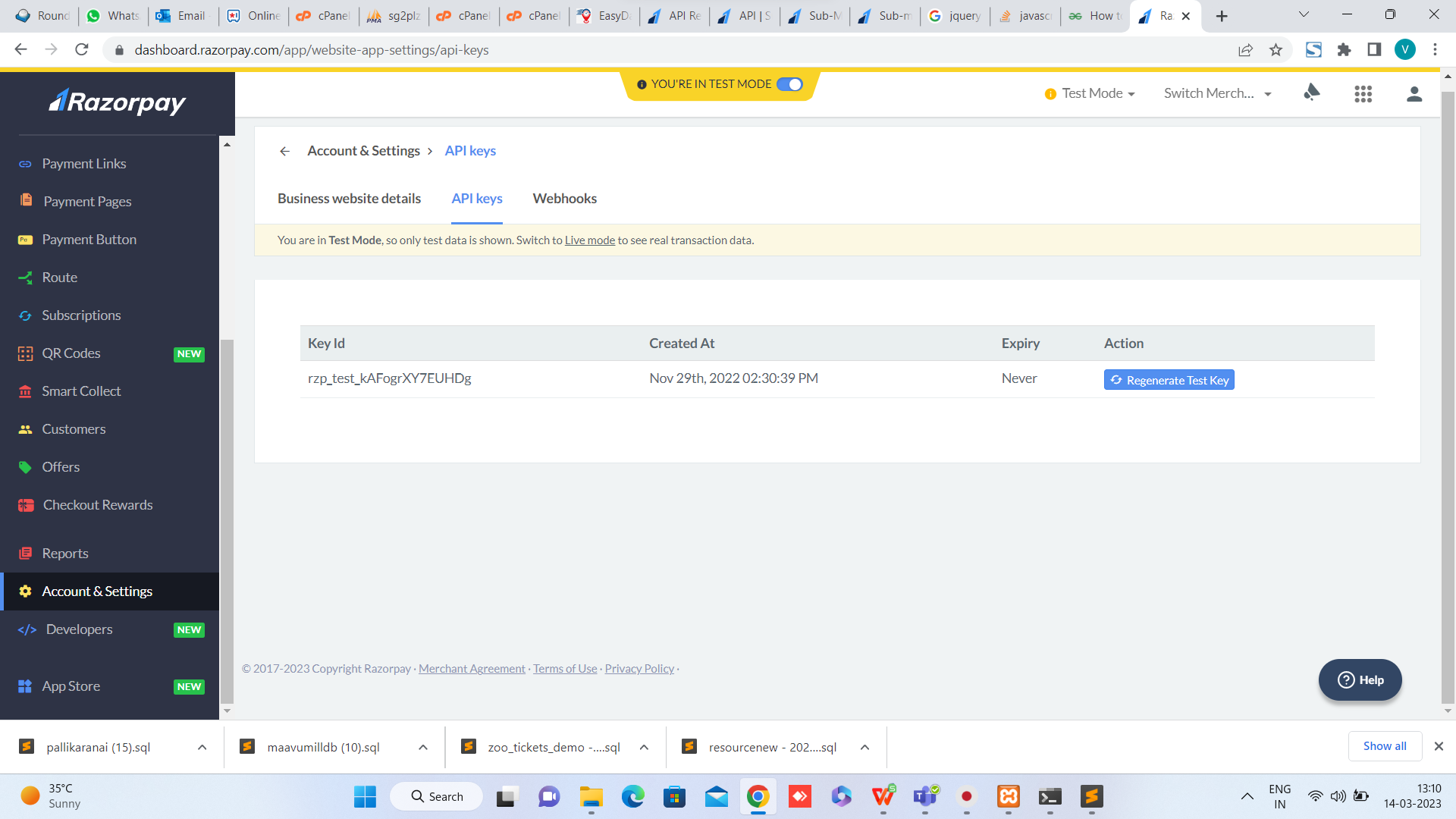Screen dimensions: 1456x819
Task: Click the sidebar scroll down arrow
Action: 227,711
